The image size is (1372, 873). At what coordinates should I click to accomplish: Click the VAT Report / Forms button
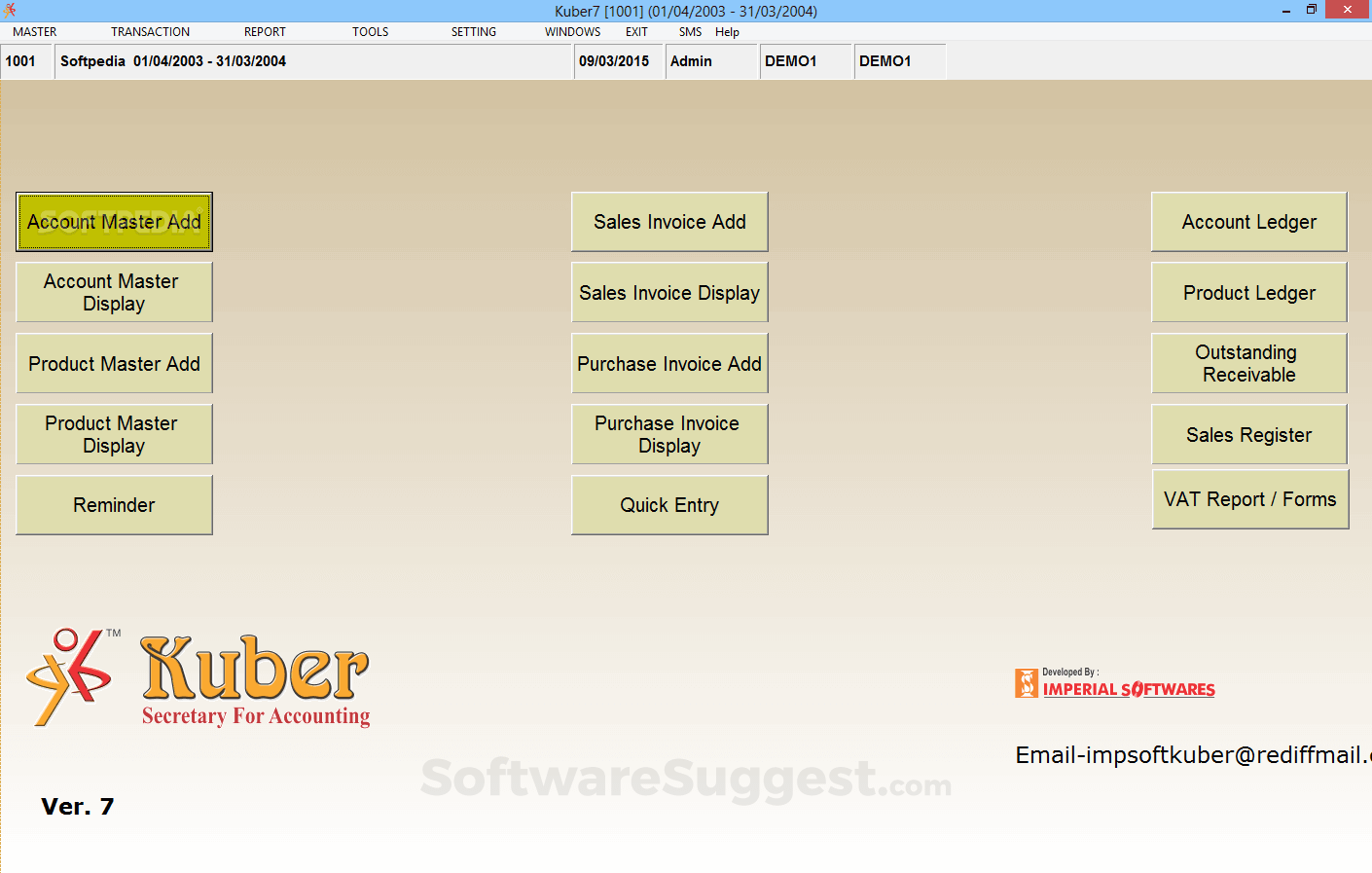(1248, 498)
